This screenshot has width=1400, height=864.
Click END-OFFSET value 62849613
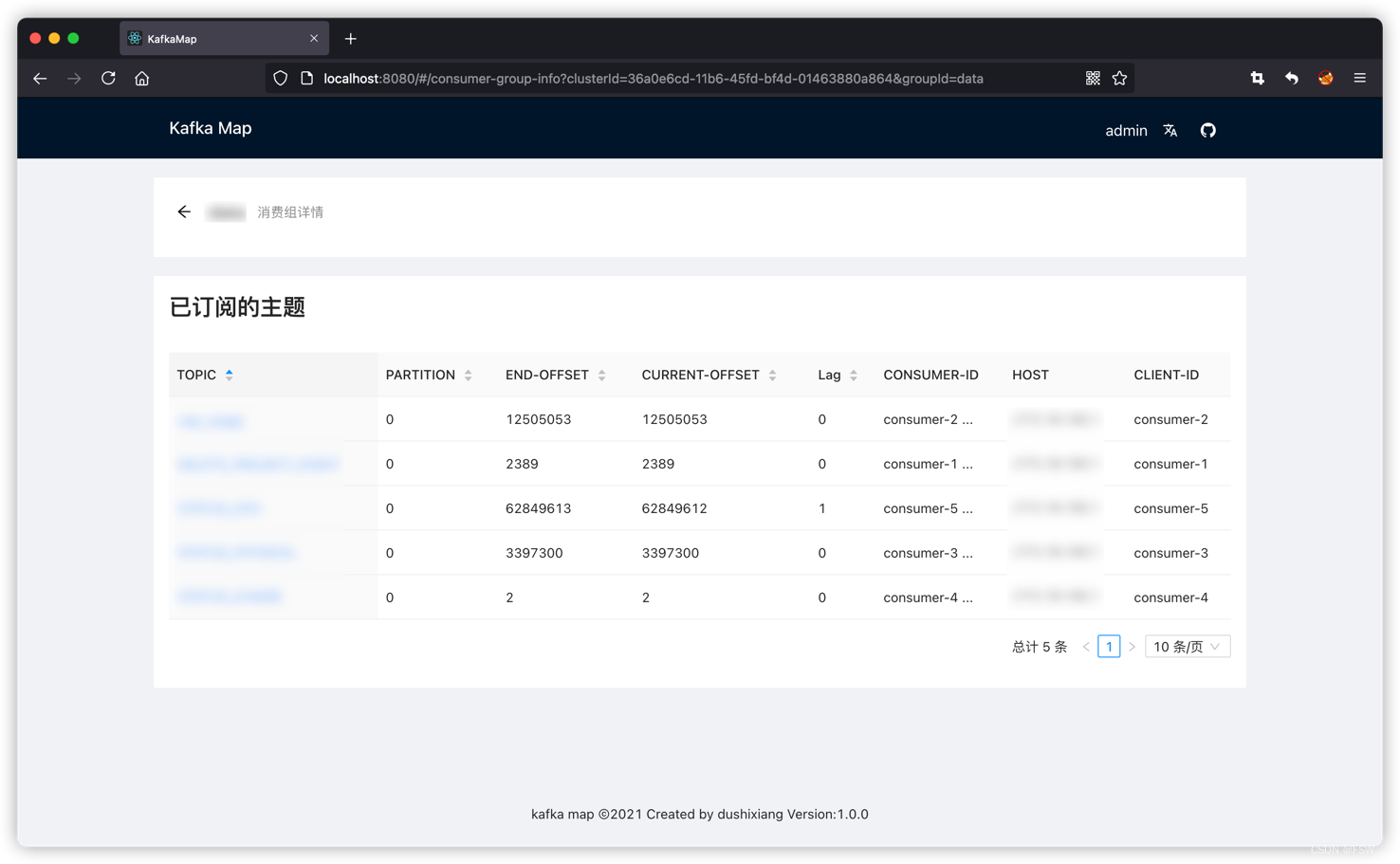538,508
